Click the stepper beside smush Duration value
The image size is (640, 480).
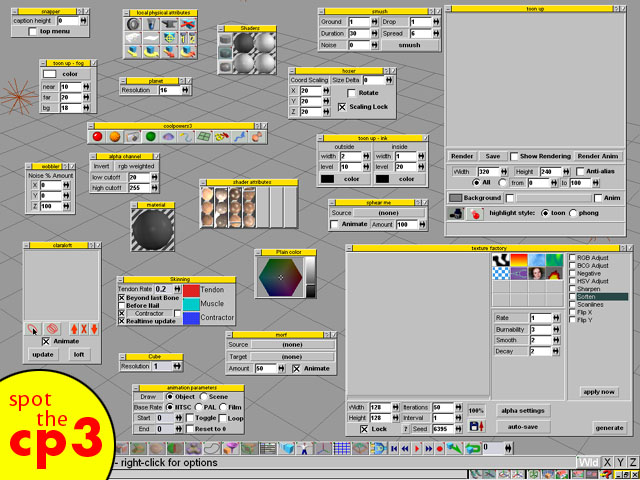[374, 33]
